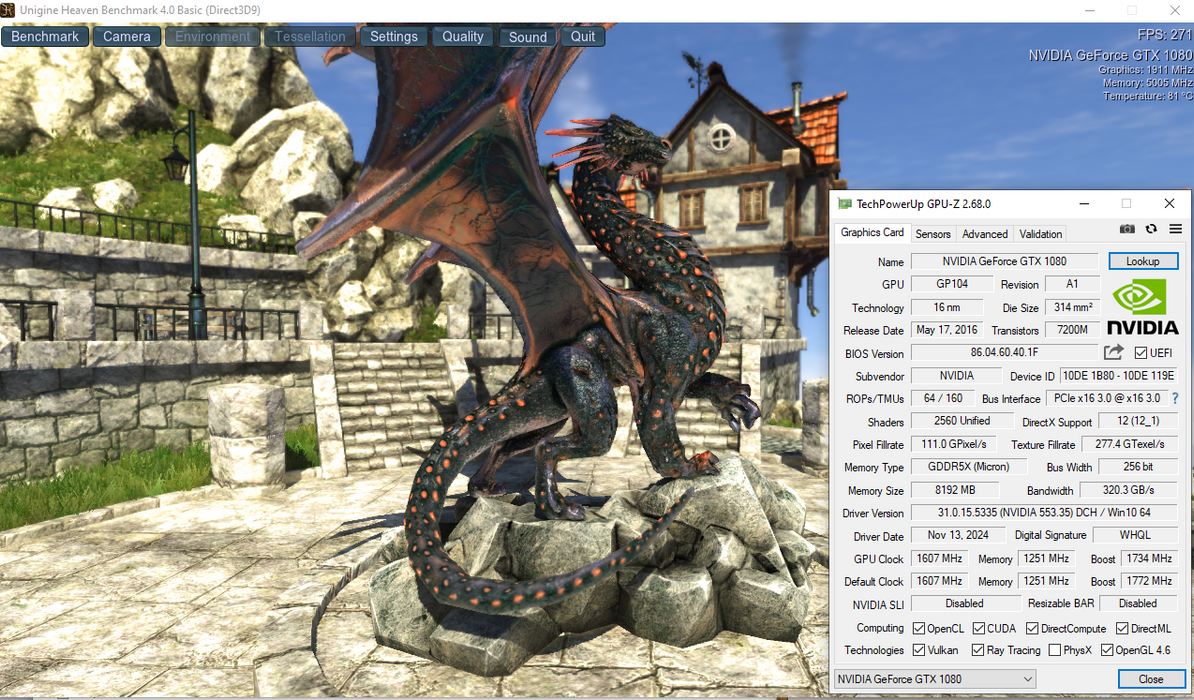Click the Default Clock Boost value 1772 MHz
Viewport: 1194px width, 700px height.
tap(1149, 581)
